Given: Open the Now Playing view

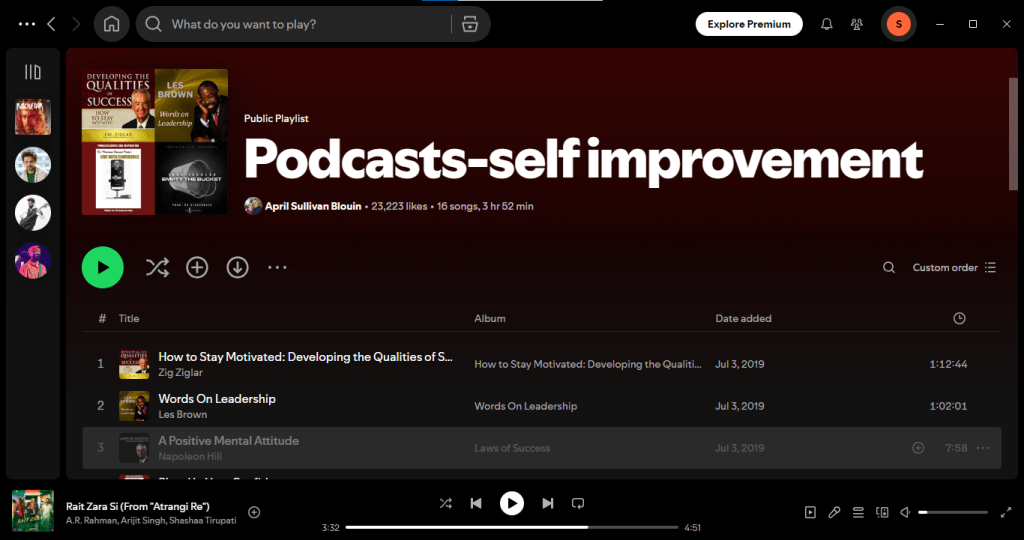Looking at the screenshot, I should [x=810, y=513].
